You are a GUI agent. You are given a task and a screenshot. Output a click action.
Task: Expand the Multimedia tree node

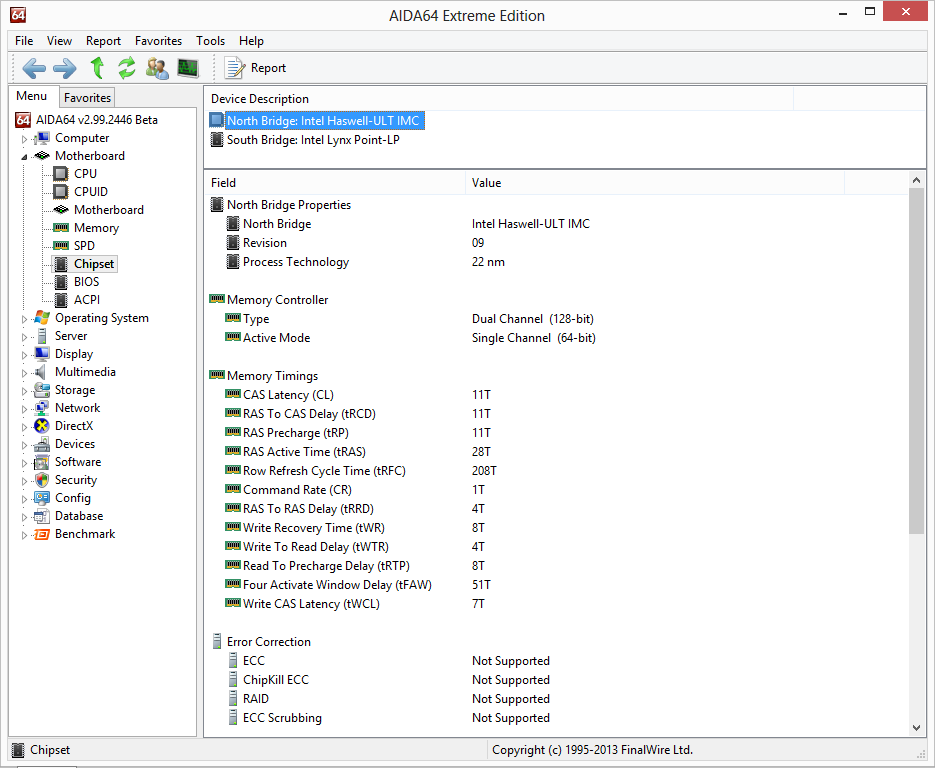24,373
